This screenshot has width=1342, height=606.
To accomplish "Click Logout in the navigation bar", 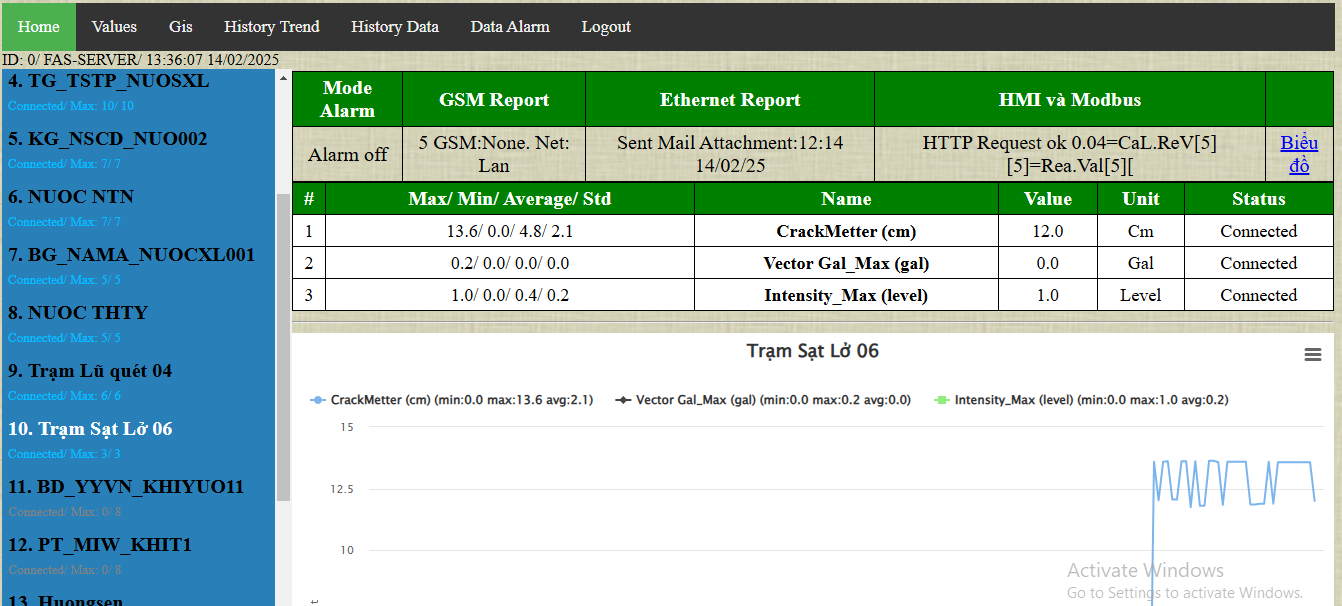I will [x=606, y=27].
